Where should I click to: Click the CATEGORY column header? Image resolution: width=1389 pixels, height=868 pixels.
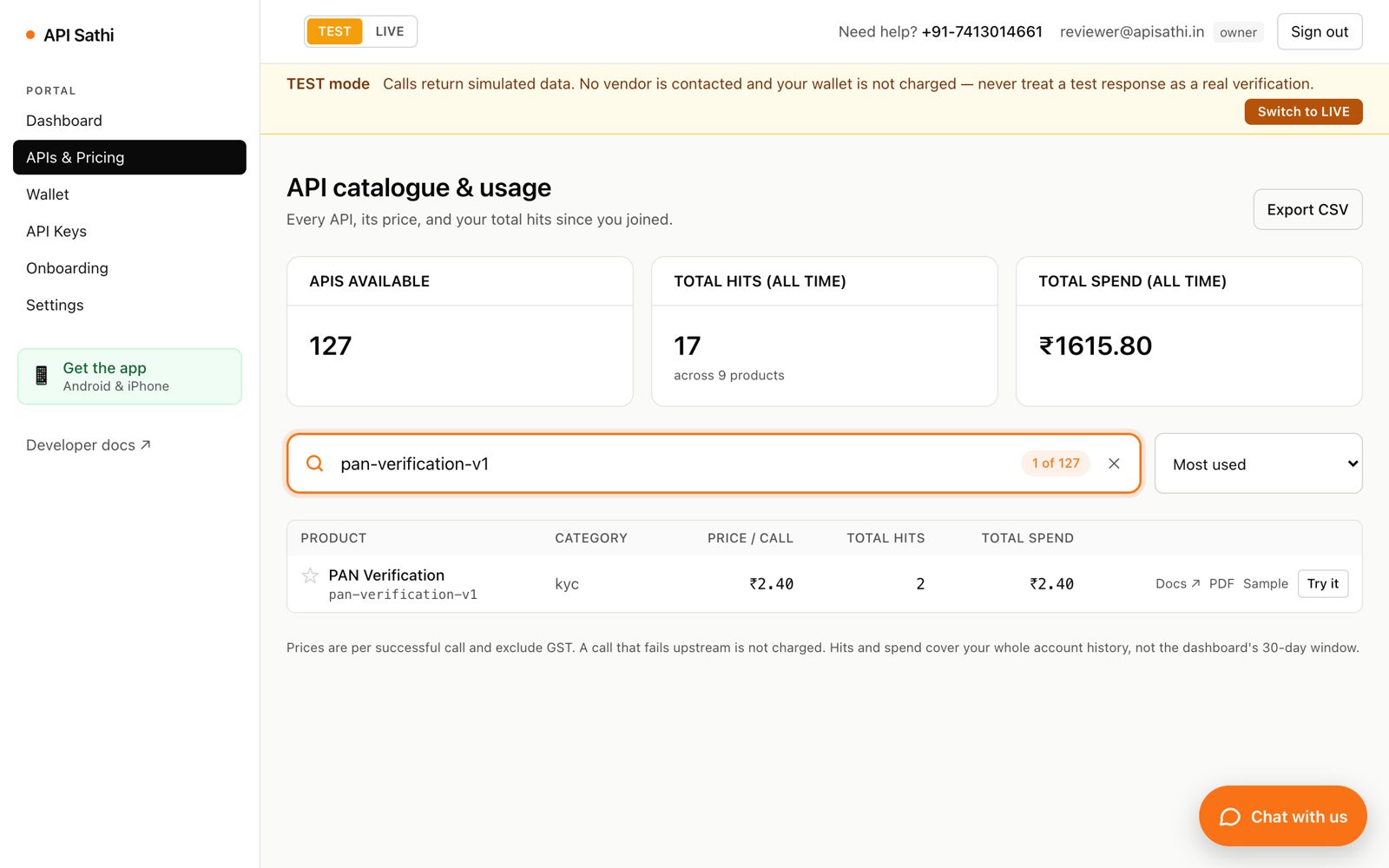tap(591, 538)
